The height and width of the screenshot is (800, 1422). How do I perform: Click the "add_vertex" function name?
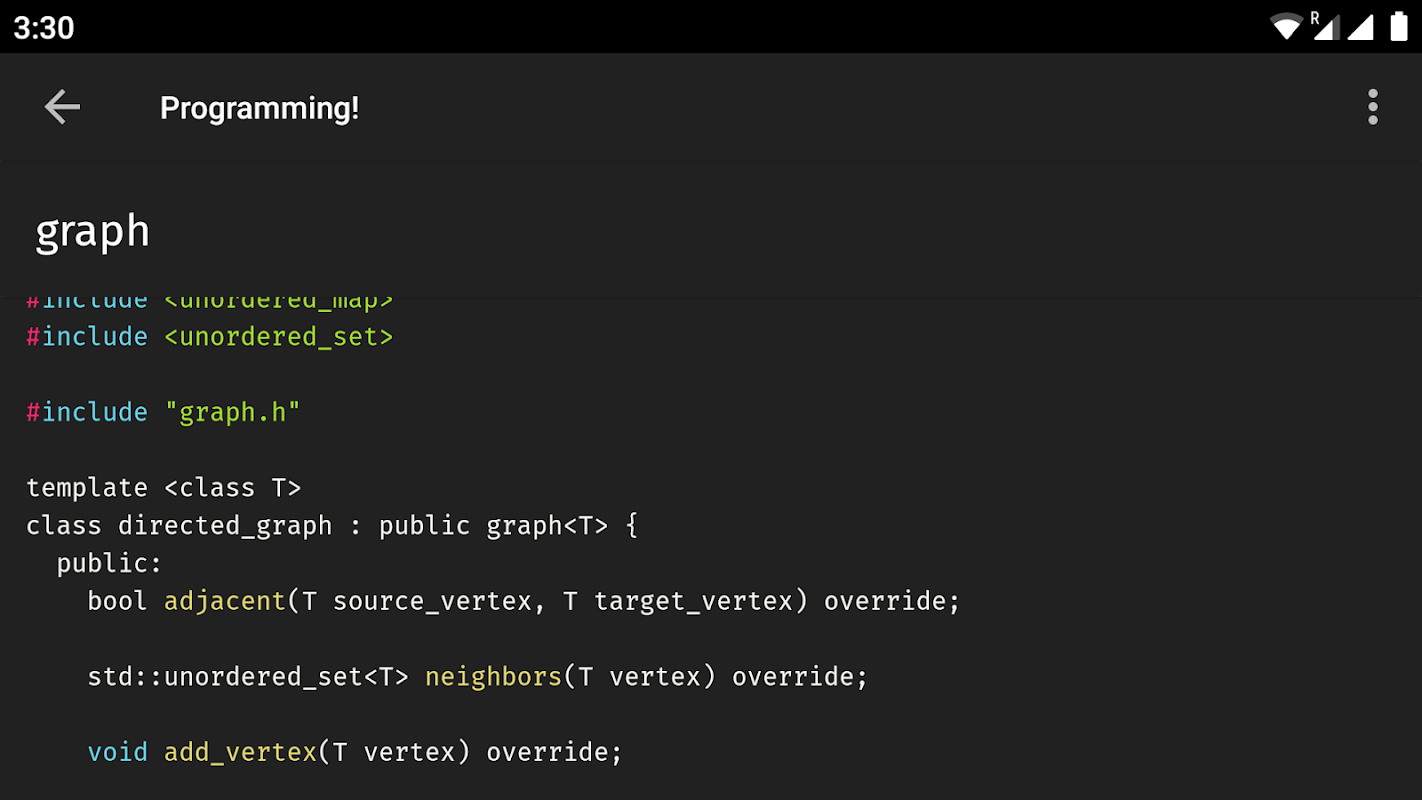(240, 752)
